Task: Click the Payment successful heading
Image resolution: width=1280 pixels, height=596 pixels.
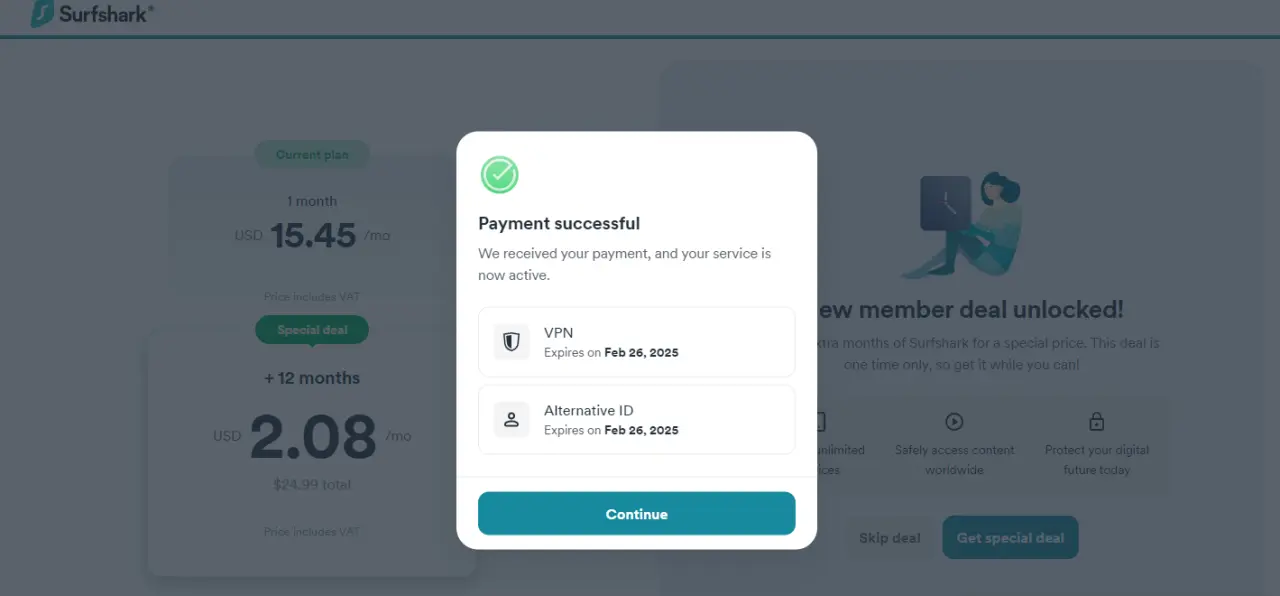Action: (x=559, y=223)
